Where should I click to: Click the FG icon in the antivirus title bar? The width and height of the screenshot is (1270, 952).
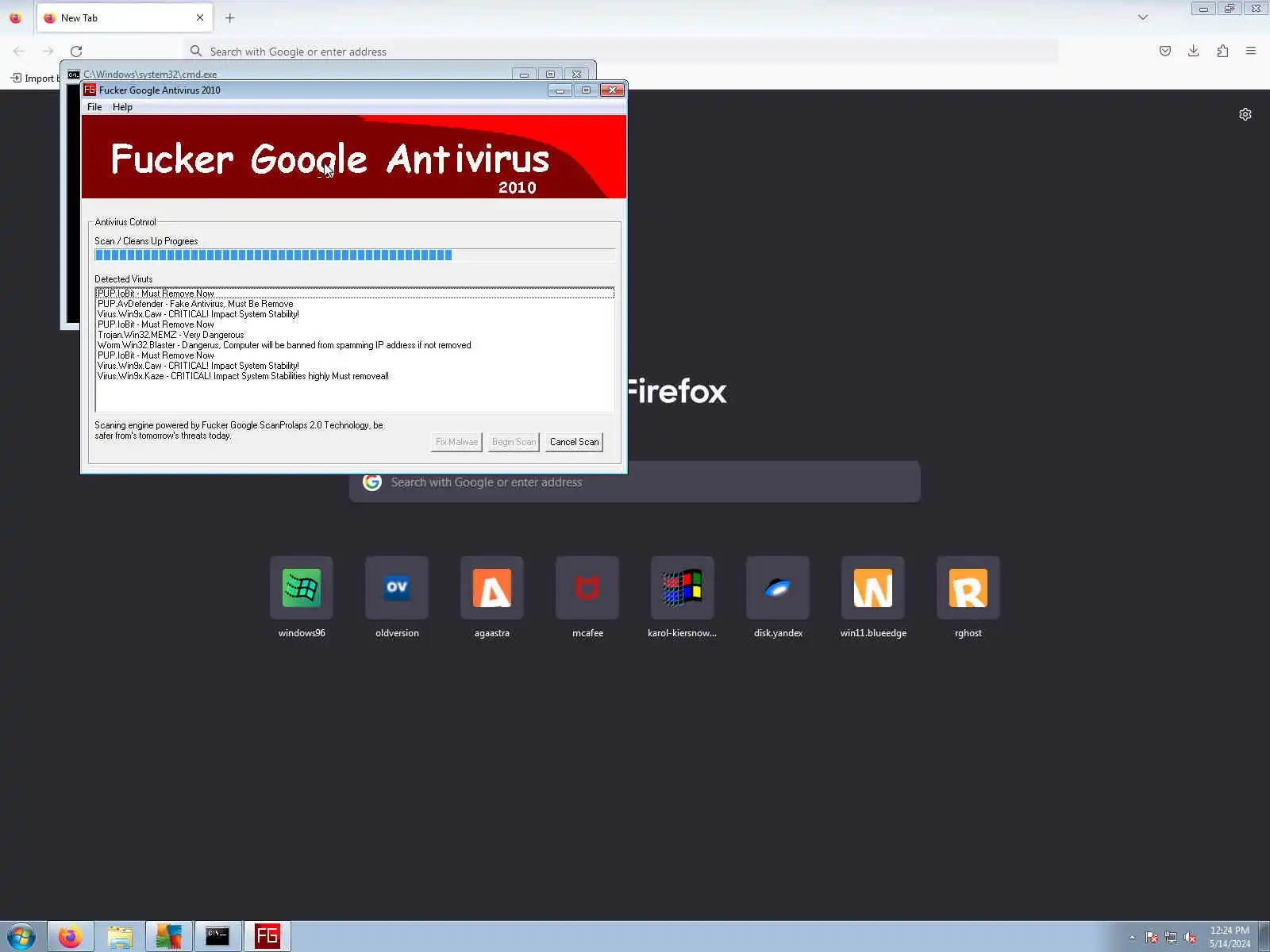pos(90,90)
